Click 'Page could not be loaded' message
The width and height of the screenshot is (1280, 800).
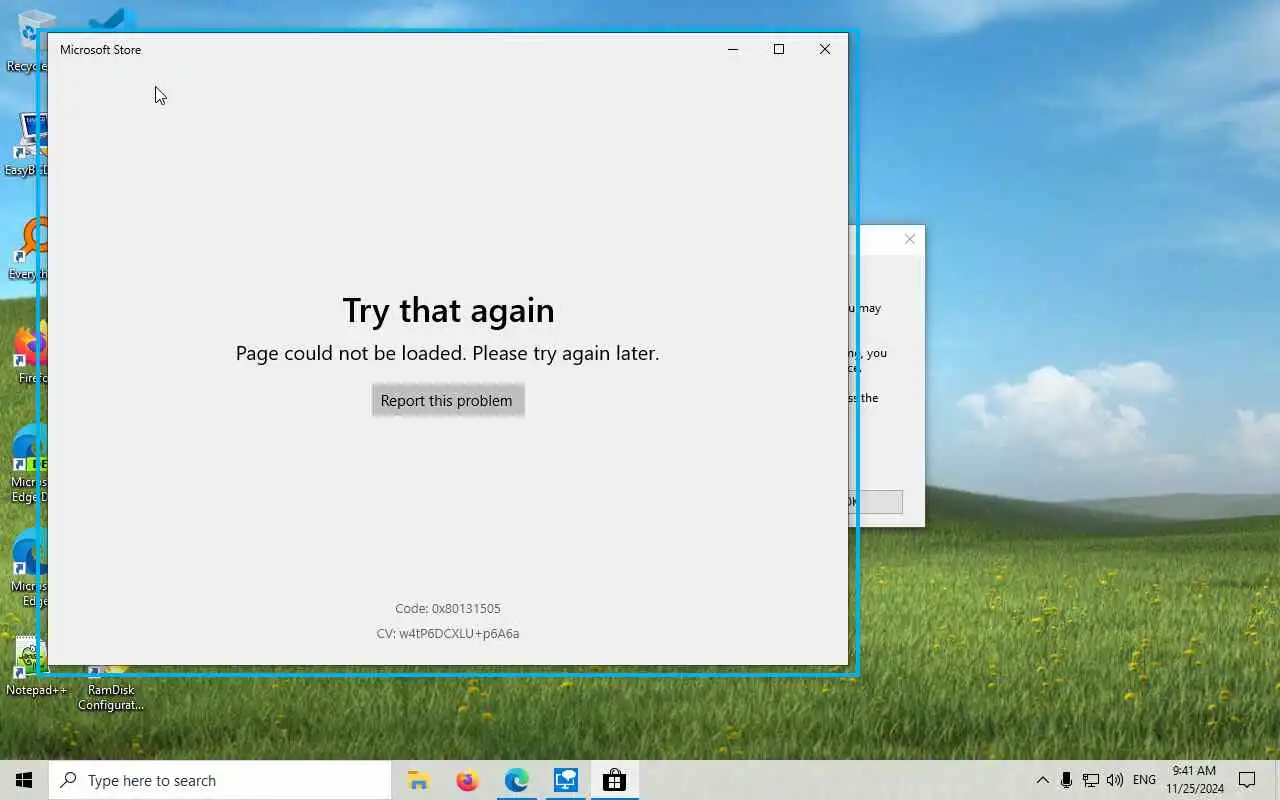[x=447, y=353]
